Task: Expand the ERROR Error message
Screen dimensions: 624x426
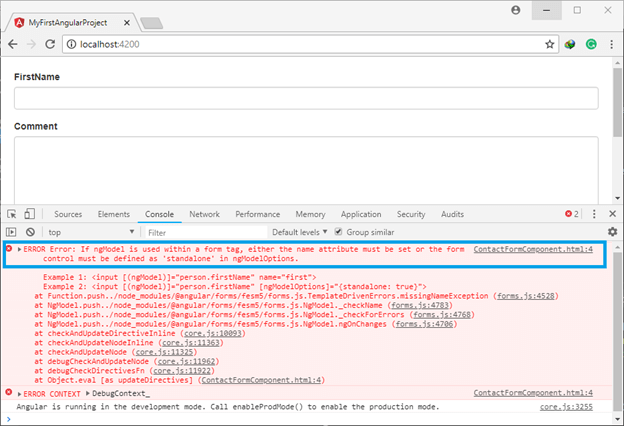Action: coord(19,250)
